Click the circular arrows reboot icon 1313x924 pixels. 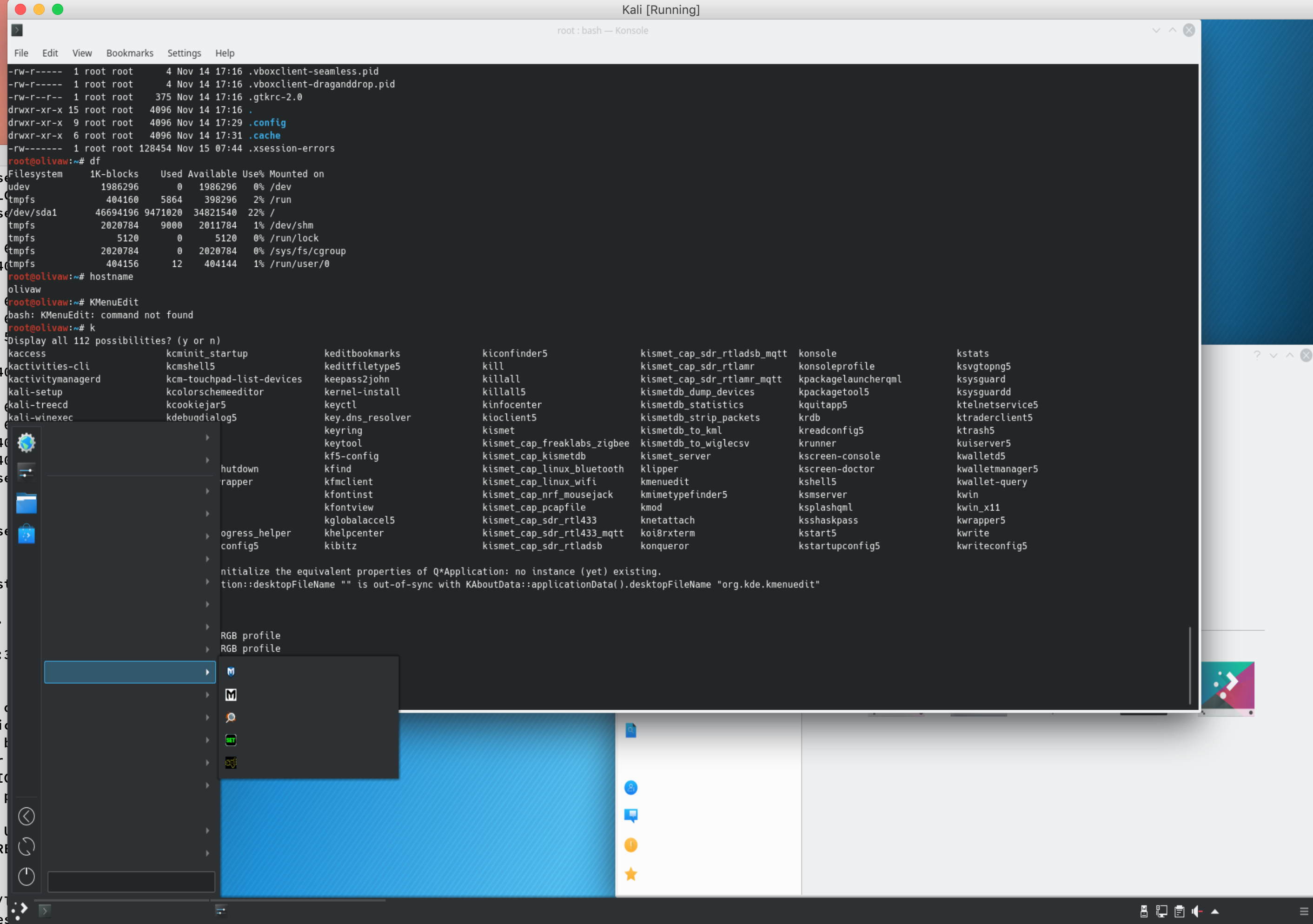click(x=27, y=846)
